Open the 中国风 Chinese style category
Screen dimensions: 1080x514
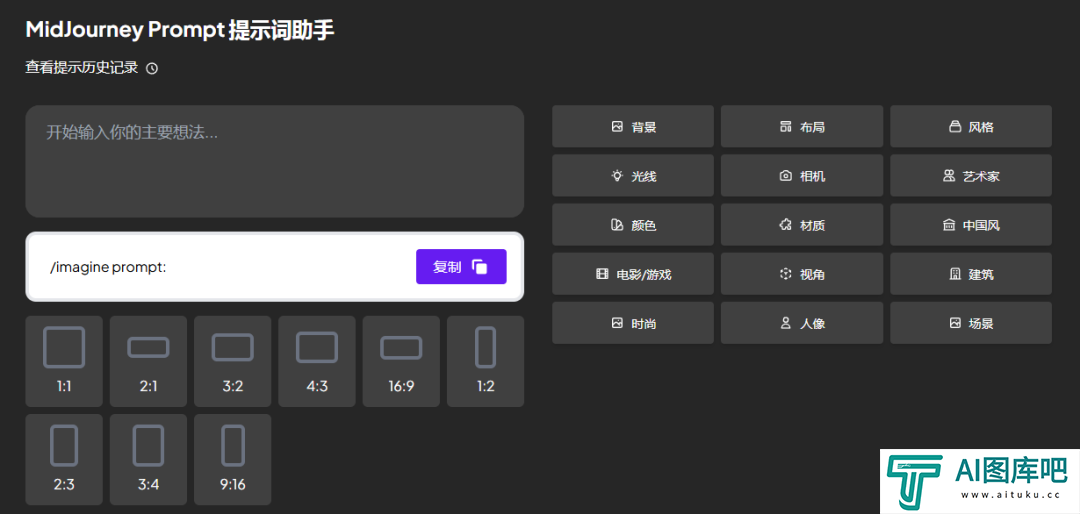(971, 225)
